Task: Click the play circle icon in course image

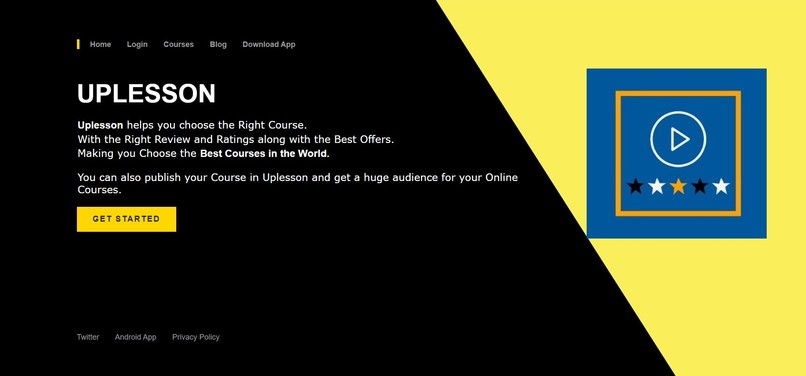Action: tap(678, 139)
